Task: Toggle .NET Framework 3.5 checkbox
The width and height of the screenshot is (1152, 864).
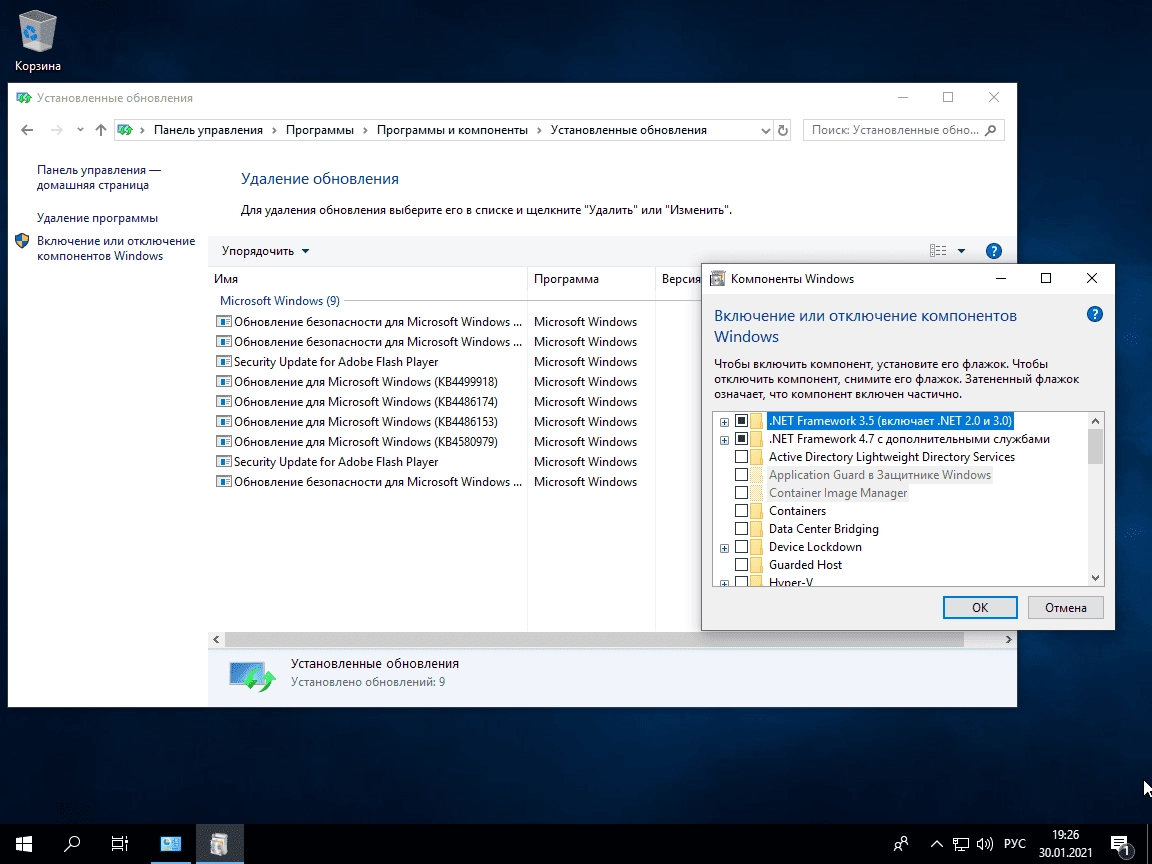Action: 741,421
